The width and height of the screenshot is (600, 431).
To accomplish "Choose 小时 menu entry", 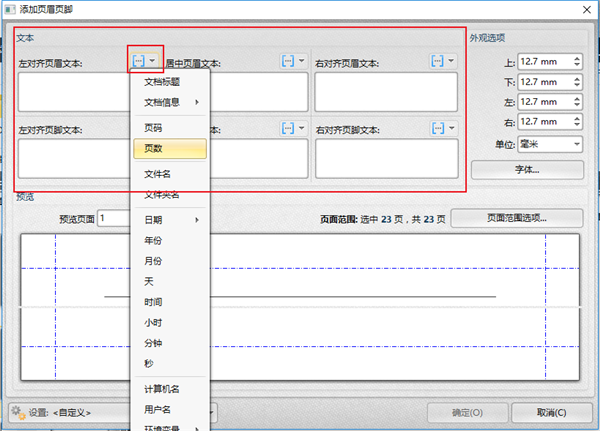I will point(170,322).
